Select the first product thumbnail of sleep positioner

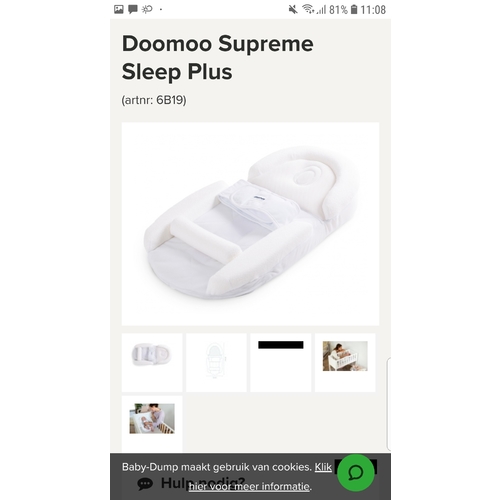(152, 362)
